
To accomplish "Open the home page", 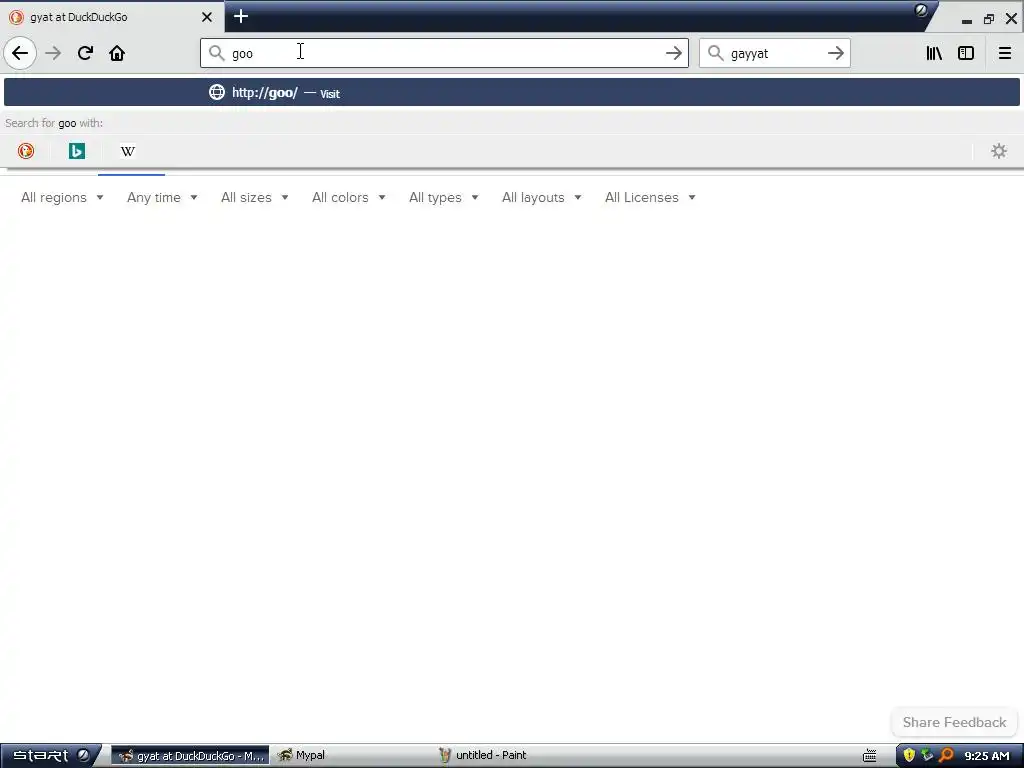I will pyautogui.click(x=117, y=53).
